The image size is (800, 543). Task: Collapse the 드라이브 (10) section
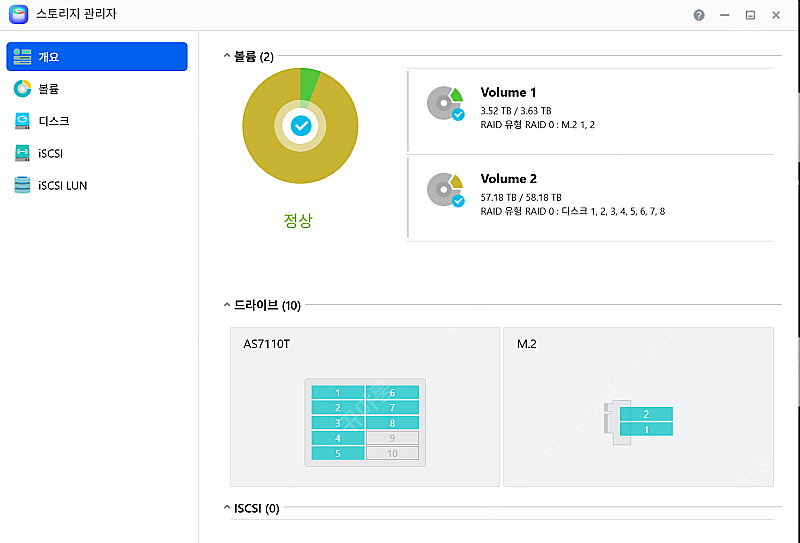(227, 305)
